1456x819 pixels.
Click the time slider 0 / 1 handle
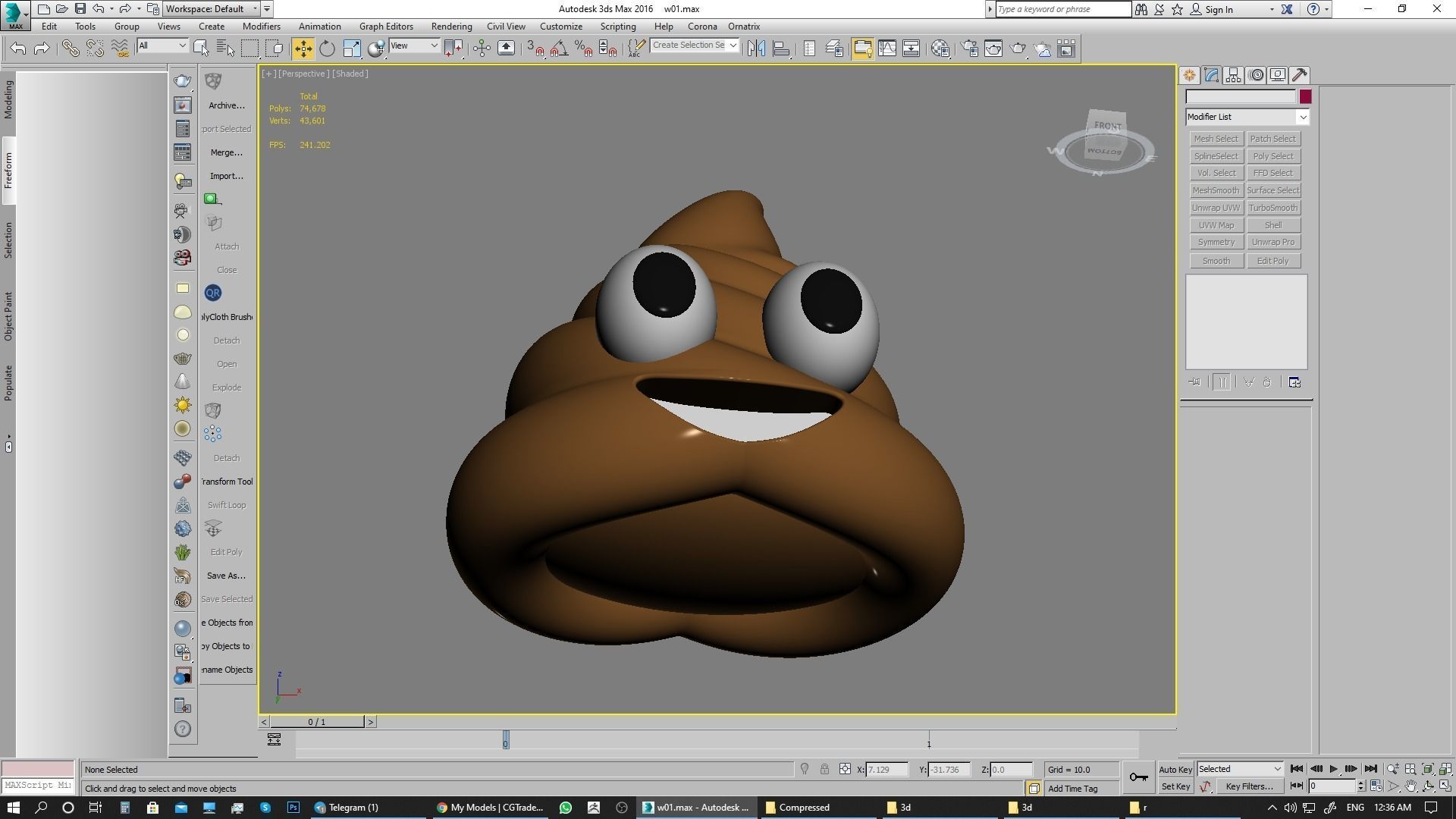point(317,722)
